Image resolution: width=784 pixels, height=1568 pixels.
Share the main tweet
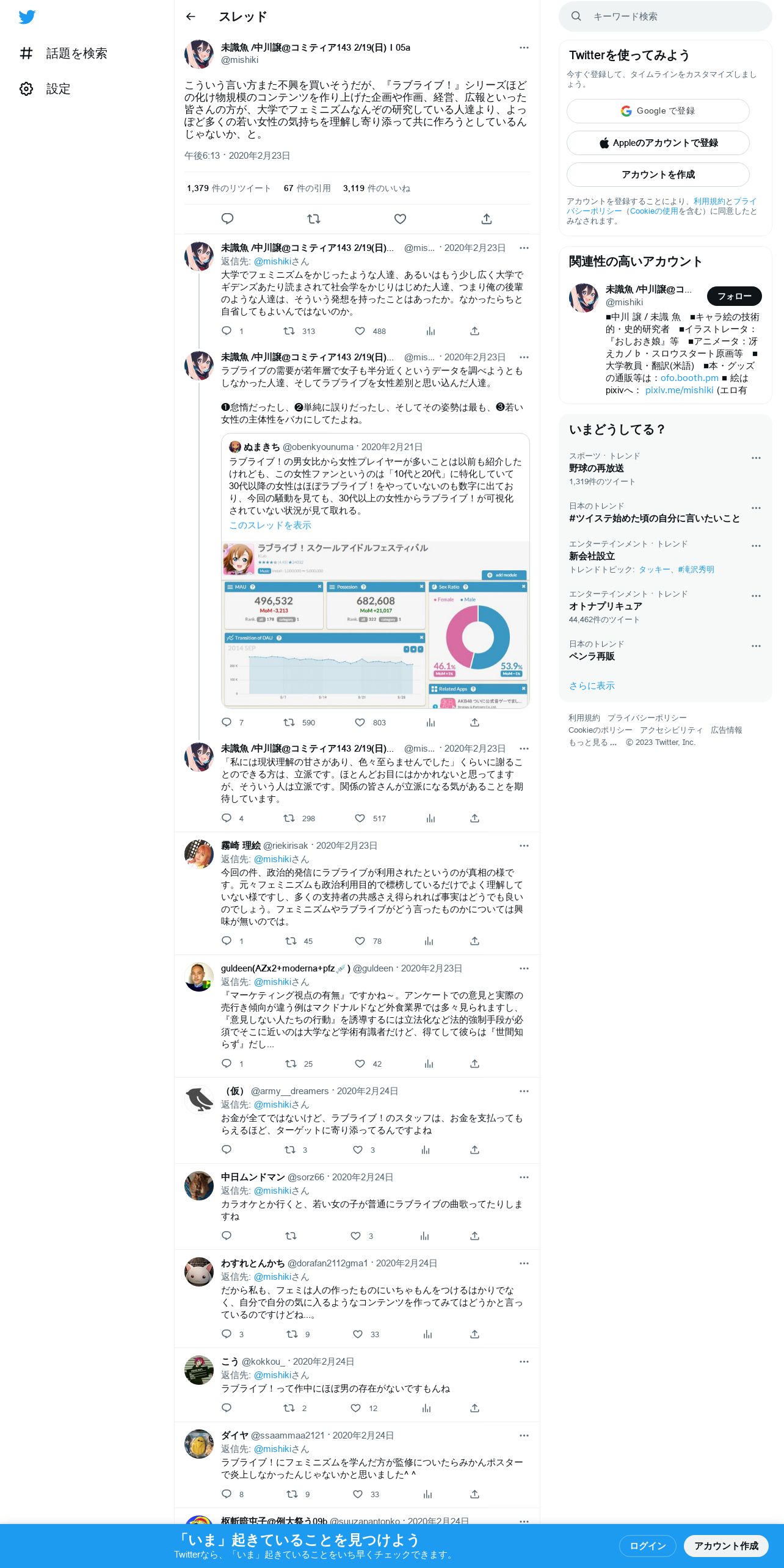[x=487, y=219]
